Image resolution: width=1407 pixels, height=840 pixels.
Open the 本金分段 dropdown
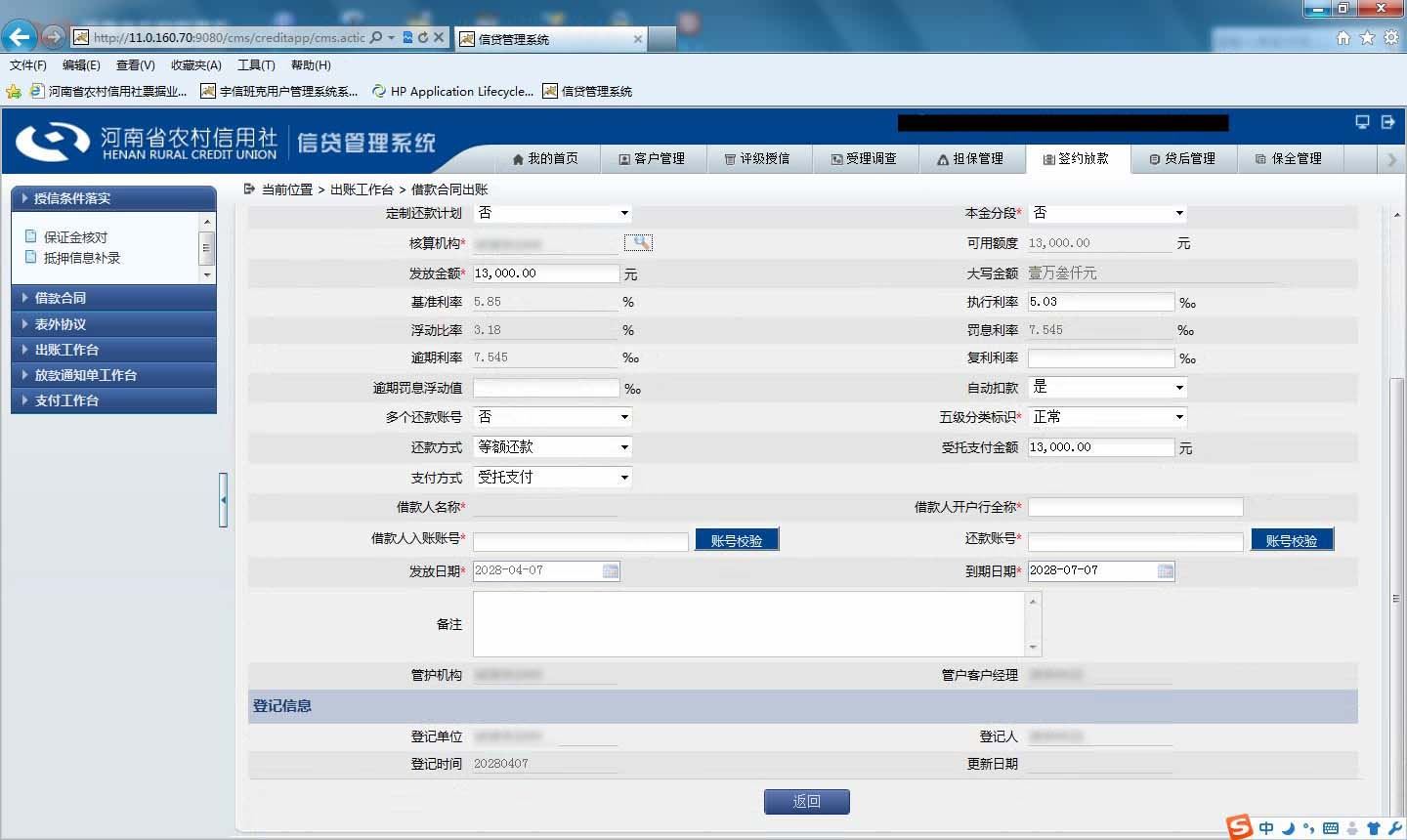[x=1108, y=213]
